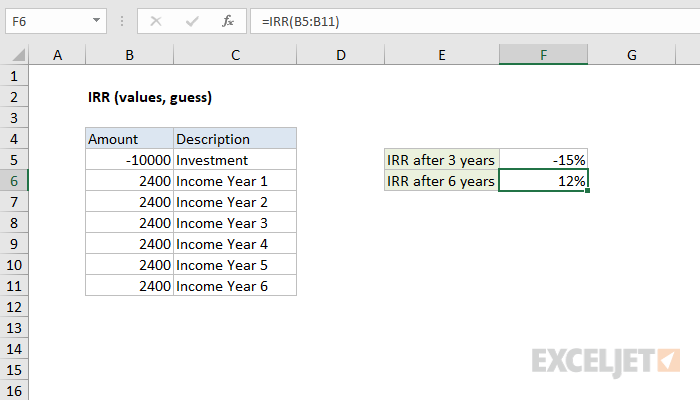Click the 'Amount' header cell
This screenshot has height=400, width=700.
tap(129, 138)
